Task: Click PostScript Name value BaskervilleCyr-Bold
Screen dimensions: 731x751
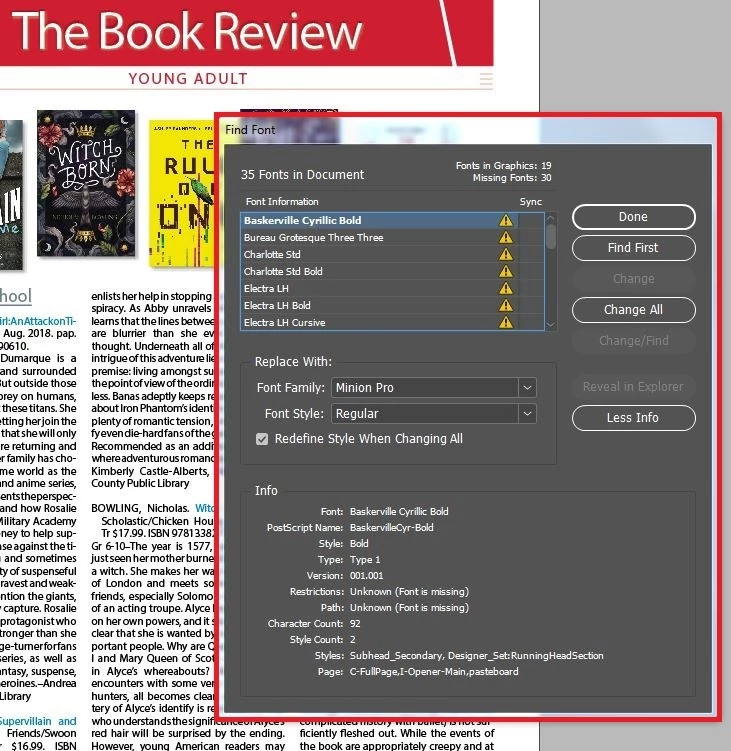Action: click(x=392, y=528)
